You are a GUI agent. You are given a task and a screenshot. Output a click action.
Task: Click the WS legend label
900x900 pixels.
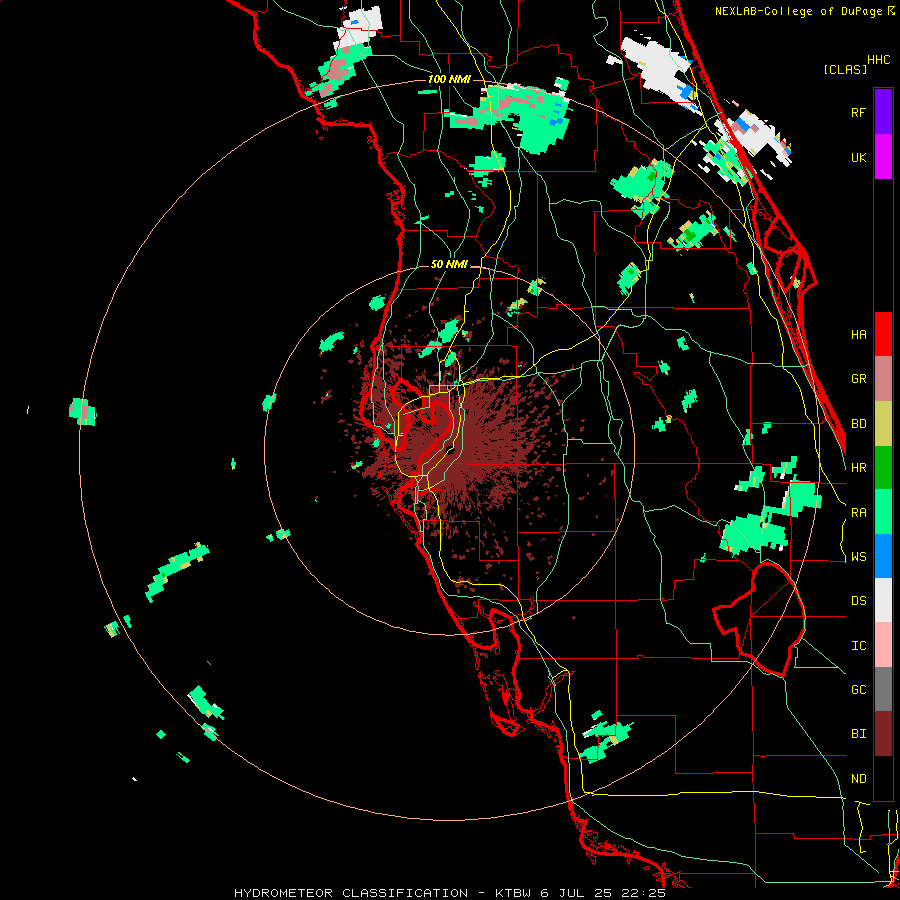pos(858,557)
